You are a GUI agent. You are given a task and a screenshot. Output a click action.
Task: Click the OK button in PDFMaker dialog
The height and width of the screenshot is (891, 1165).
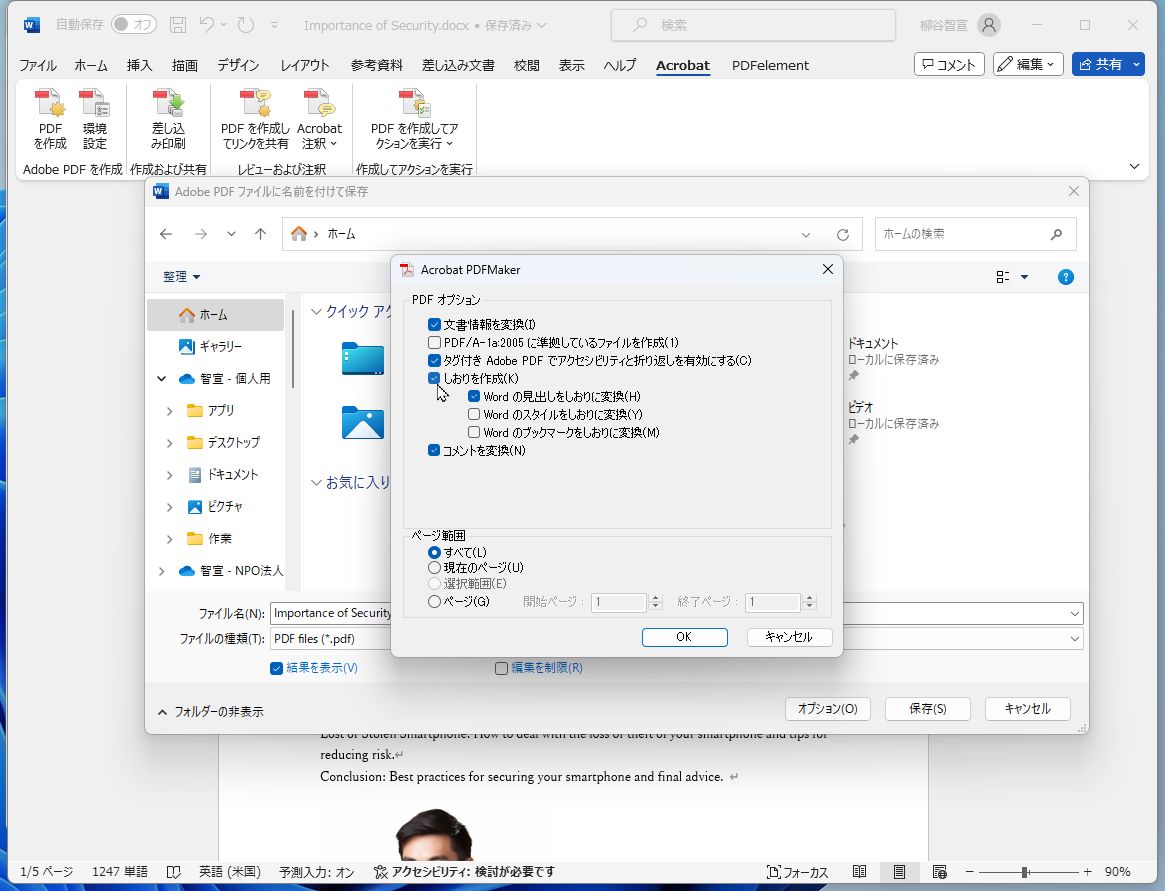[x=684, y=637]
